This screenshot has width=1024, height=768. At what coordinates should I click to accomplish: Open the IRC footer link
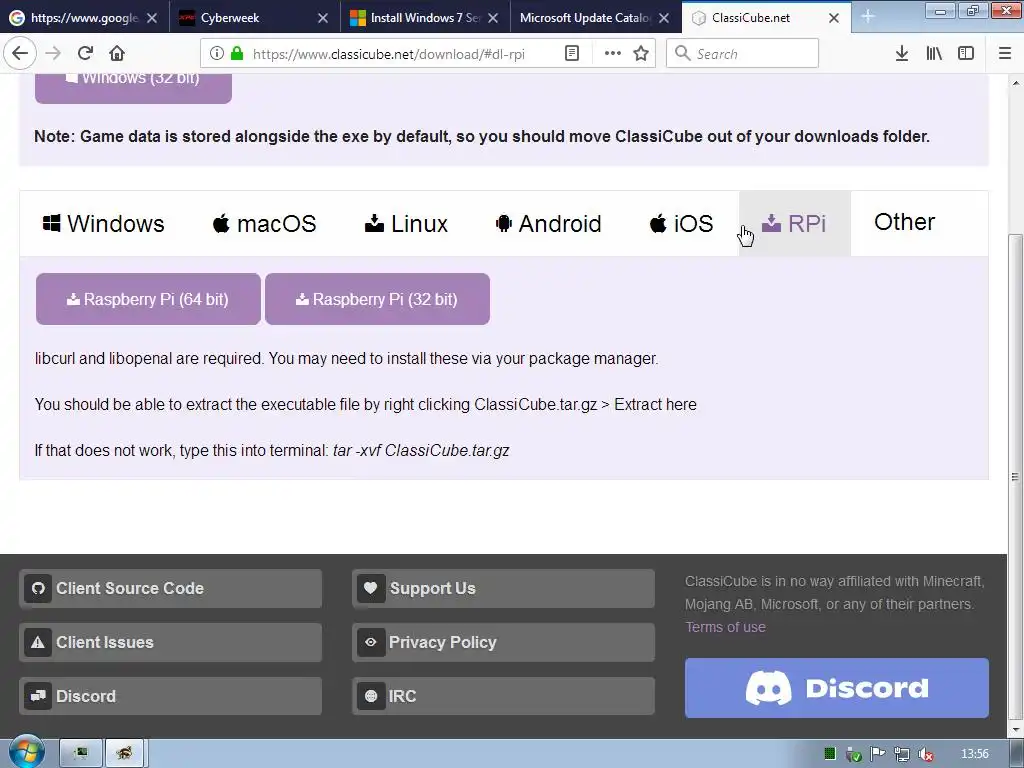(x=504, y=696)
